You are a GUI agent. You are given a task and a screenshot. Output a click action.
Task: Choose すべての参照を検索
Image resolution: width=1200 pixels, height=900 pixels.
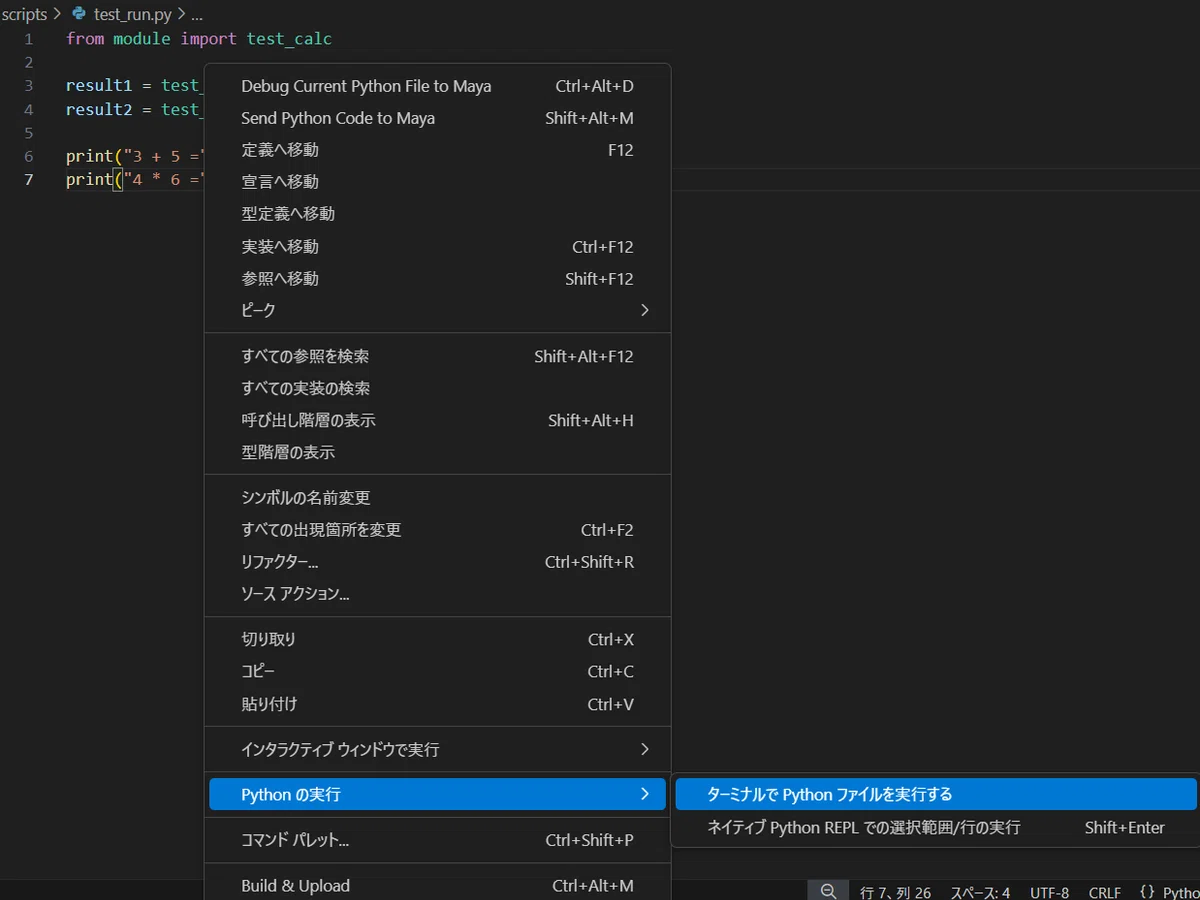[x=437, y=356]
